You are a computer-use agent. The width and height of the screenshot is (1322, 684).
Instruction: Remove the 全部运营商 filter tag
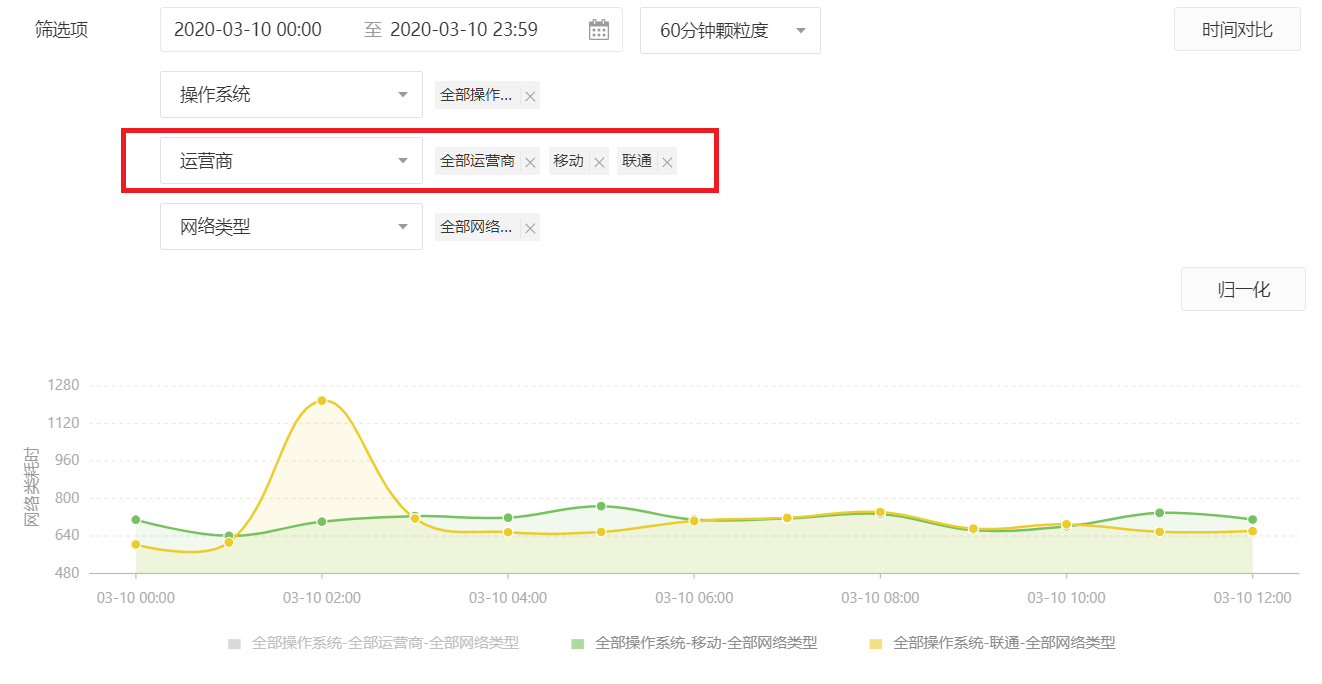(x=530, y=162)
